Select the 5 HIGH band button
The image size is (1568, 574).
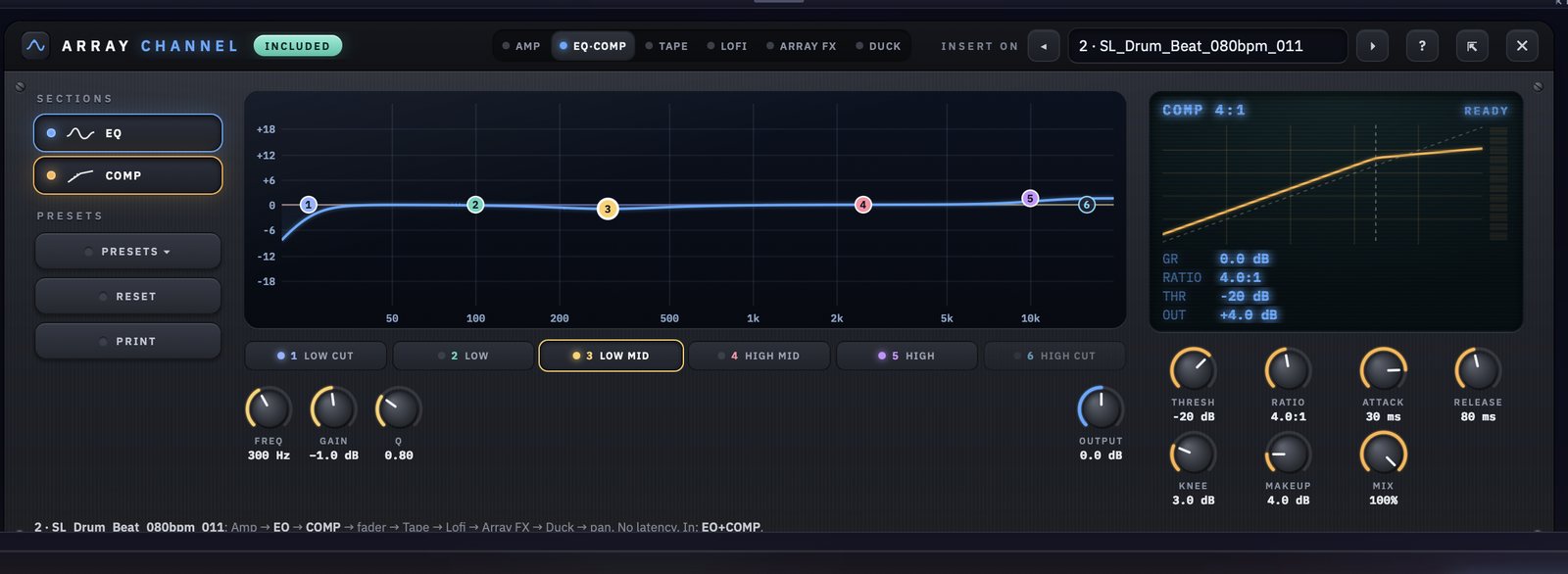tap(906, 356)
